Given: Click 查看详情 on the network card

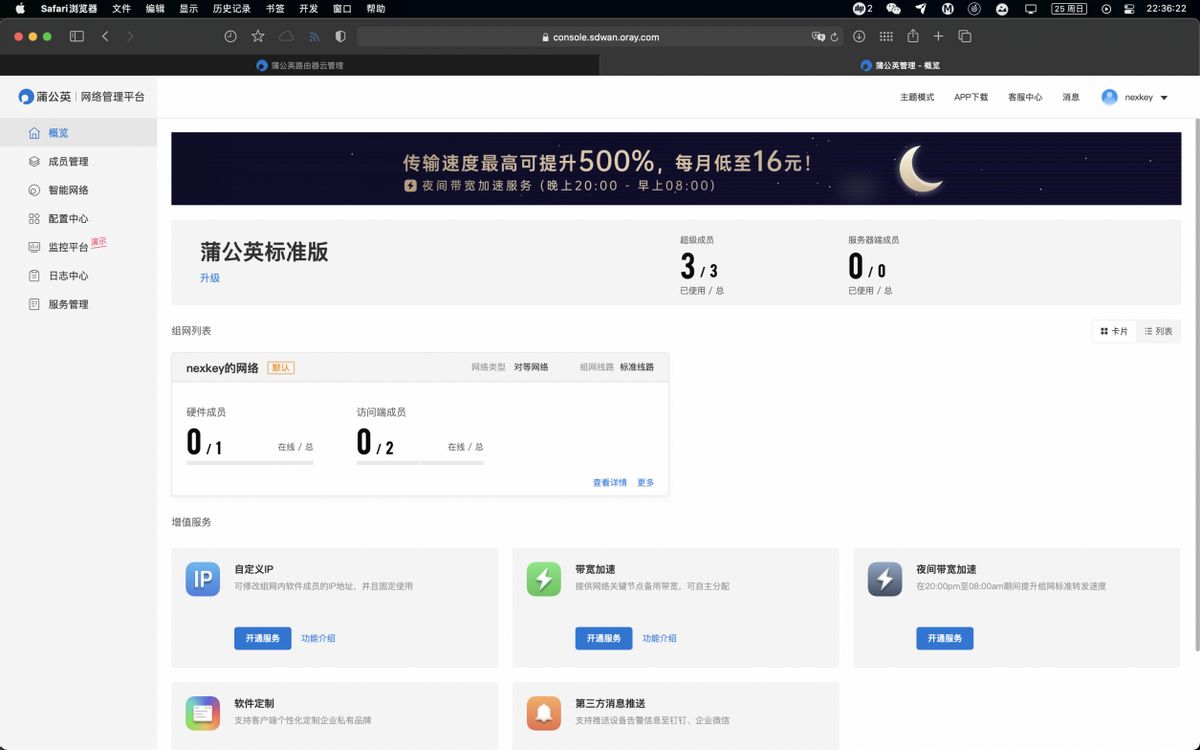Looking at the screenshot, I should pos(610,483).
